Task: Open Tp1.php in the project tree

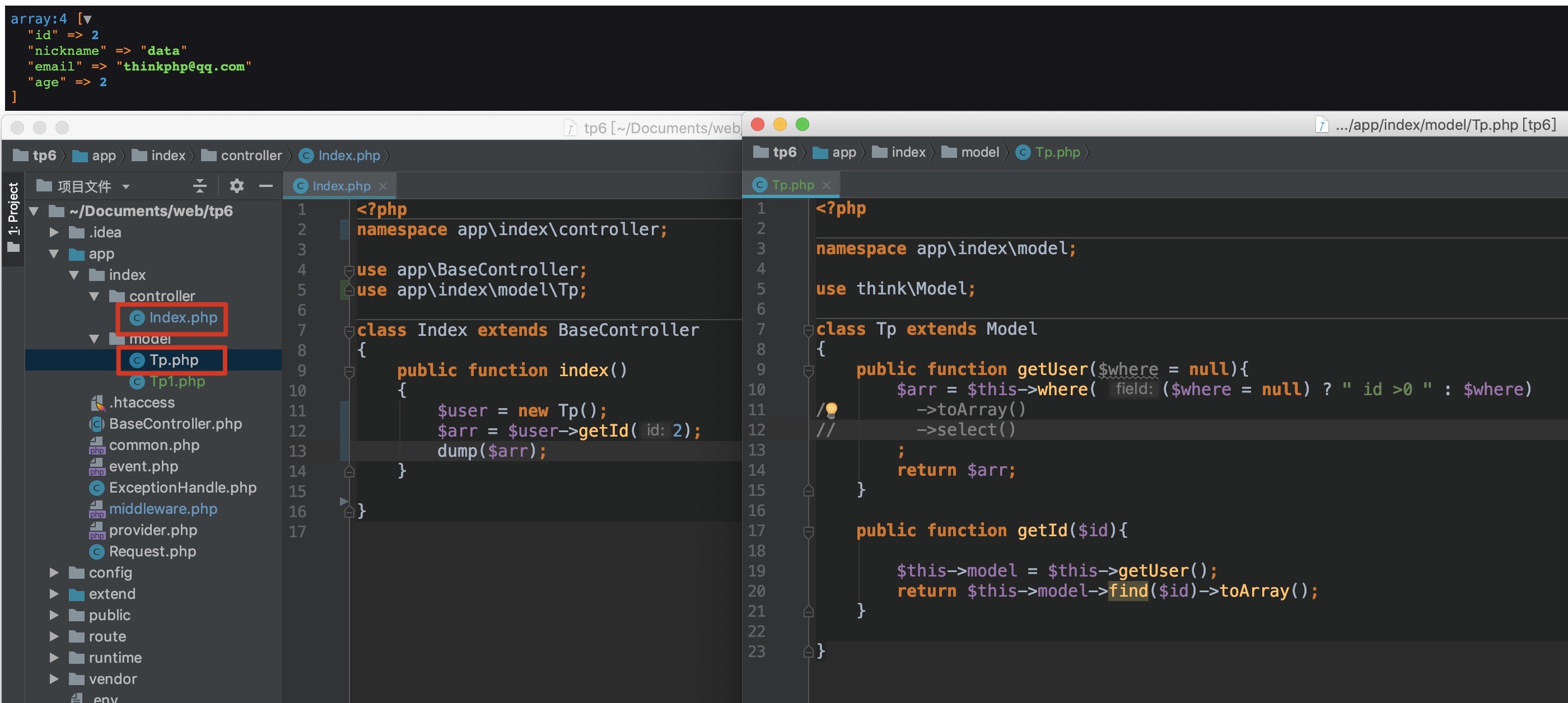Action: pyautogui.click(x=168, y=381)
